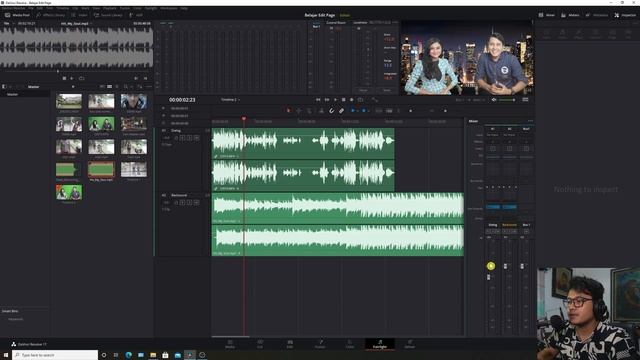Select the Backsound music clip on A2
The width and height of the screenshot is (640, 360).
(338, 224)
